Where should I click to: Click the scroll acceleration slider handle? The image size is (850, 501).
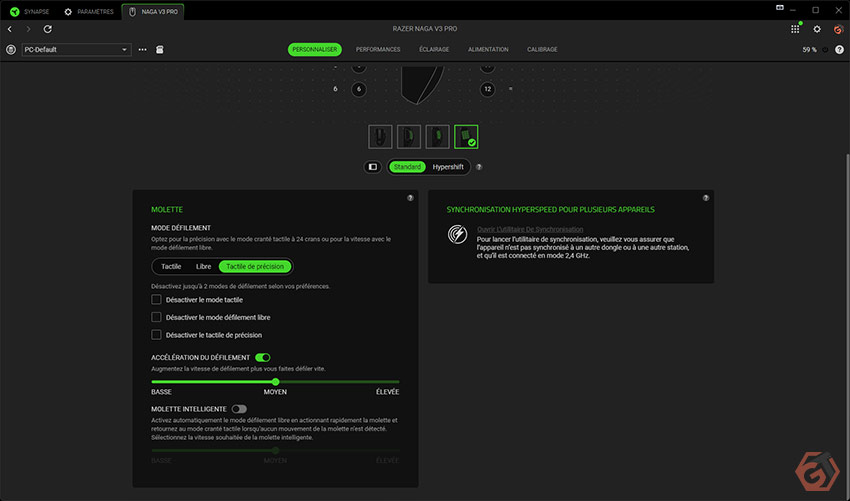(x=275, y=382)
